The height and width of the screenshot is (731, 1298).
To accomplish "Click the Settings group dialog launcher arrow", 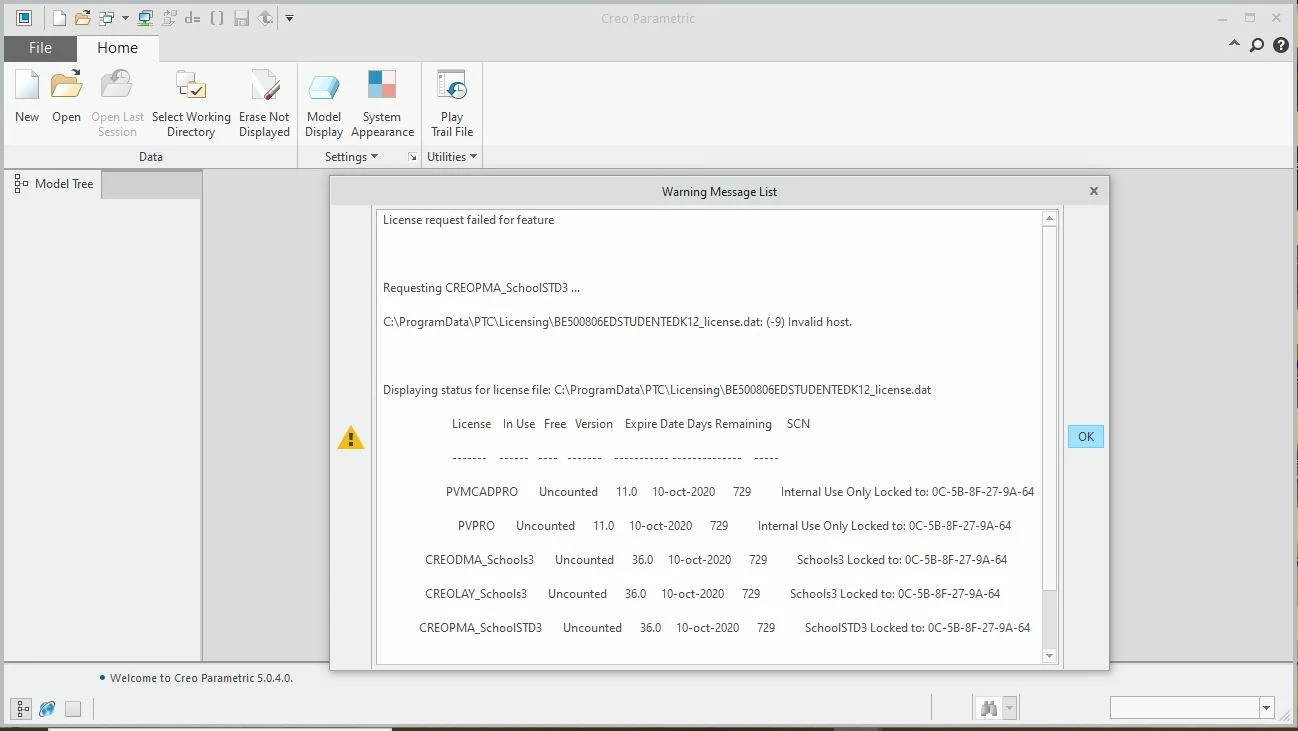I will 412,157.
